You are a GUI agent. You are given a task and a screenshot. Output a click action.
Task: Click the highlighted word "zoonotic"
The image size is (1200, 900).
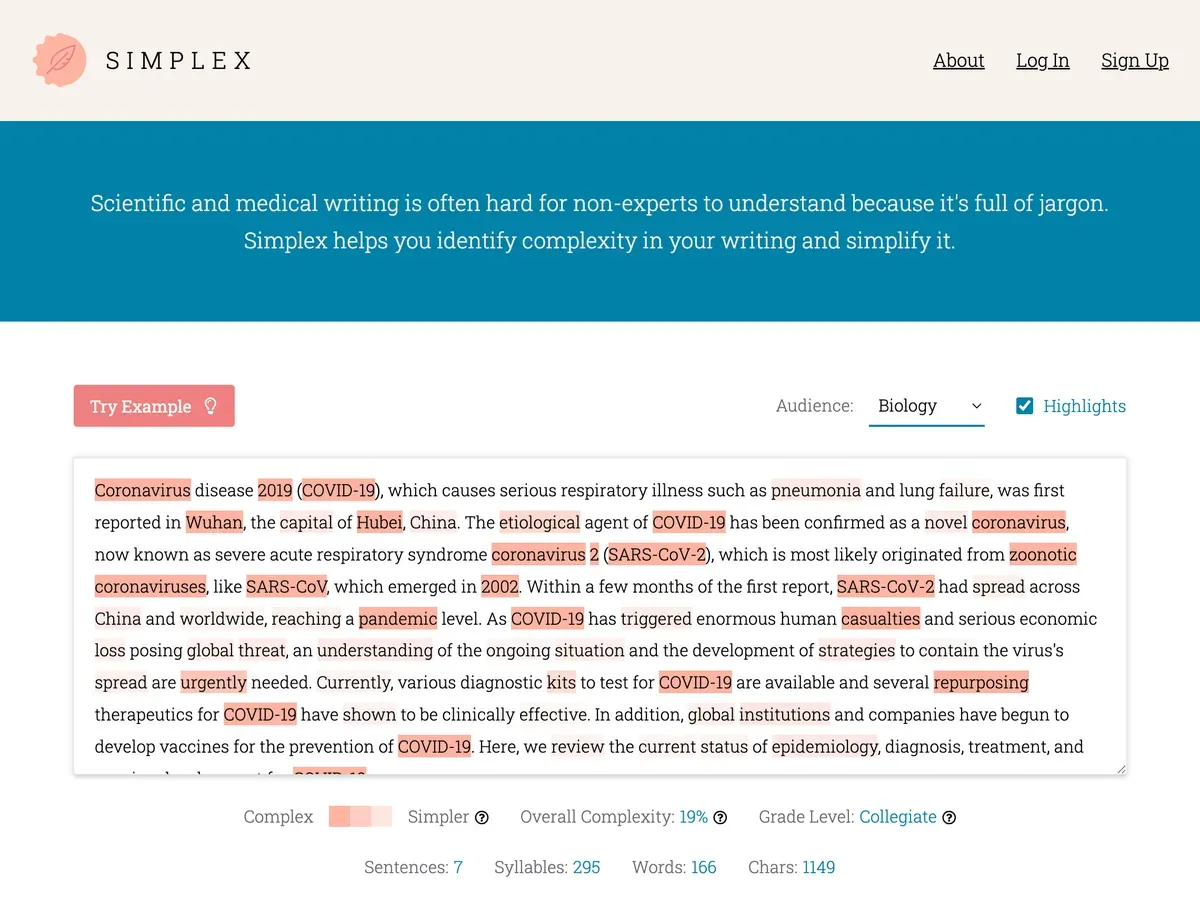[1043, 554]
